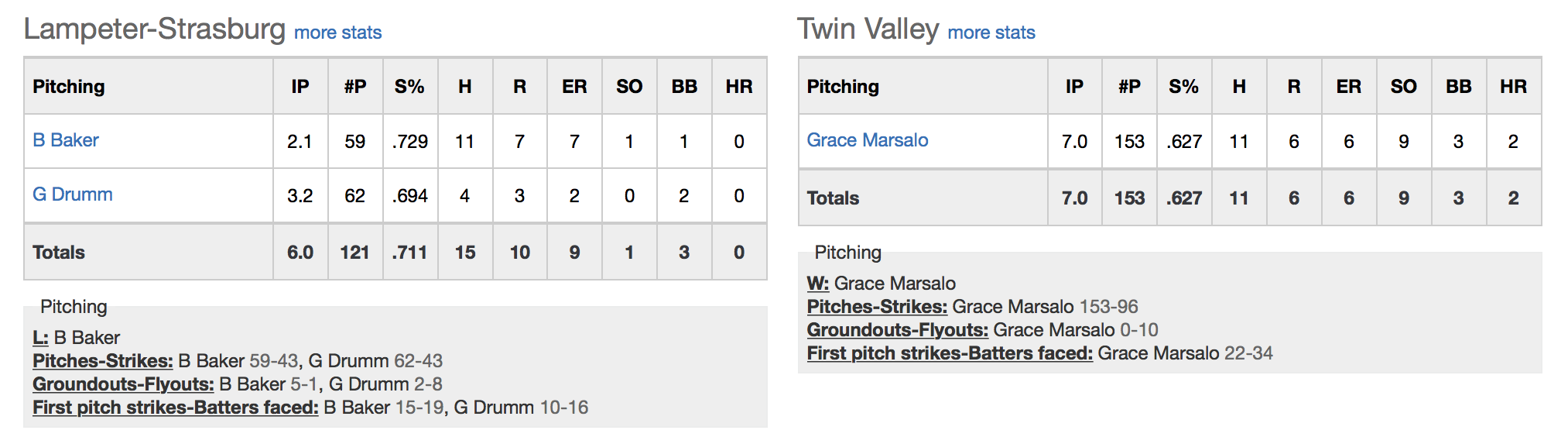1568x437 pixels.
Task: Click Lampeter-Strasburg Totals row label
Action: (x=59, y=253)
